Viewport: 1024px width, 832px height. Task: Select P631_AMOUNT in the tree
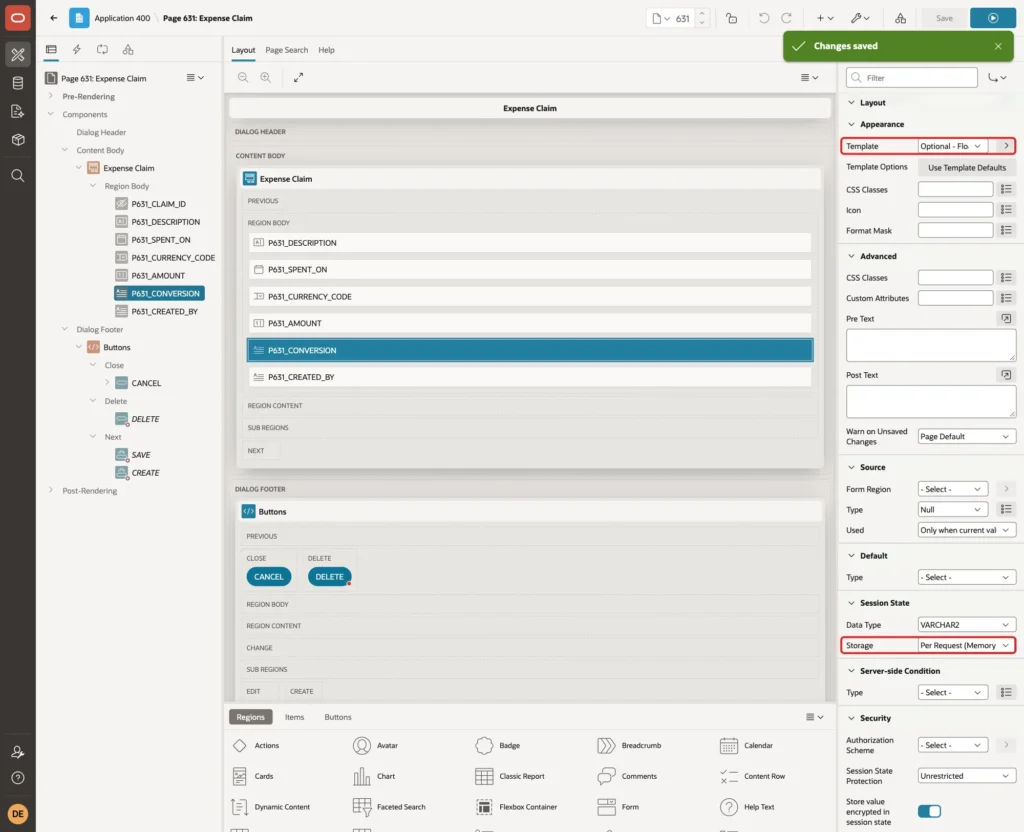[158, 276]
